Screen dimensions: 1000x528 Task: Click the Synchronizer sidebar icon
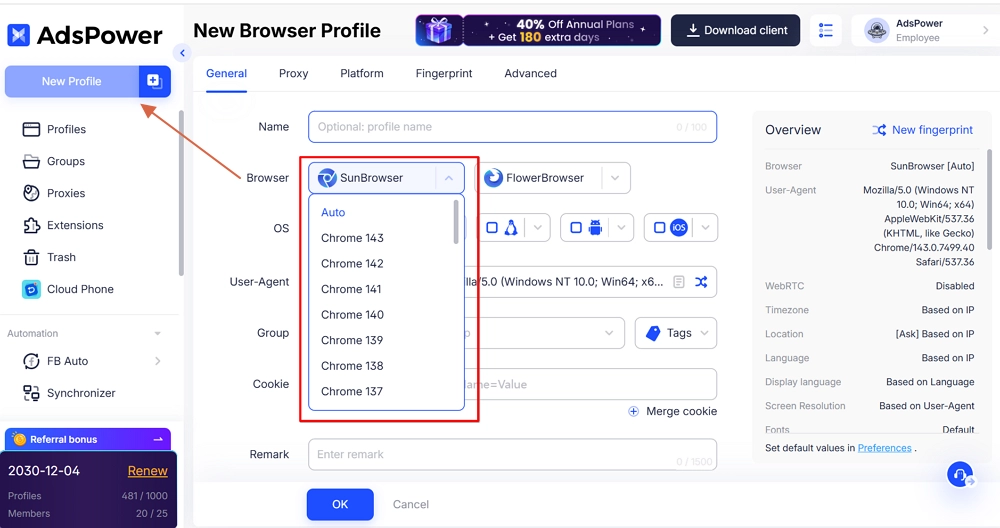pyautogui.click(x=31, y=393)
